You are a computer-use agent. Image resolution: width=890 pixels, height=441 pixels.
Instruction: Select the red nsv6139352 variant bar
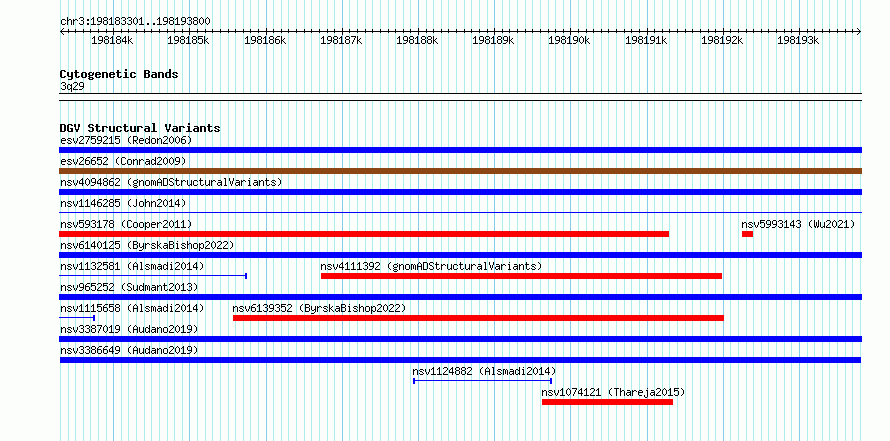click(478, 318)
